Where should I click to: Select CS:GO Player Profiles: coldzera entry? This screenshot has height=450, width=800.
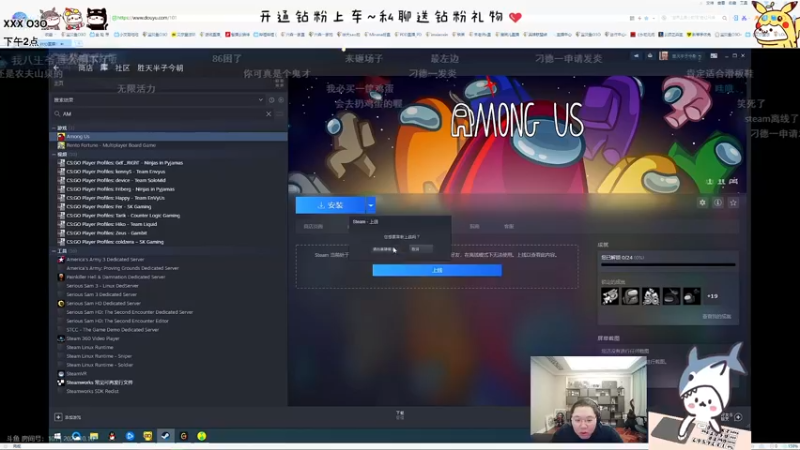(x=168, y=242)
